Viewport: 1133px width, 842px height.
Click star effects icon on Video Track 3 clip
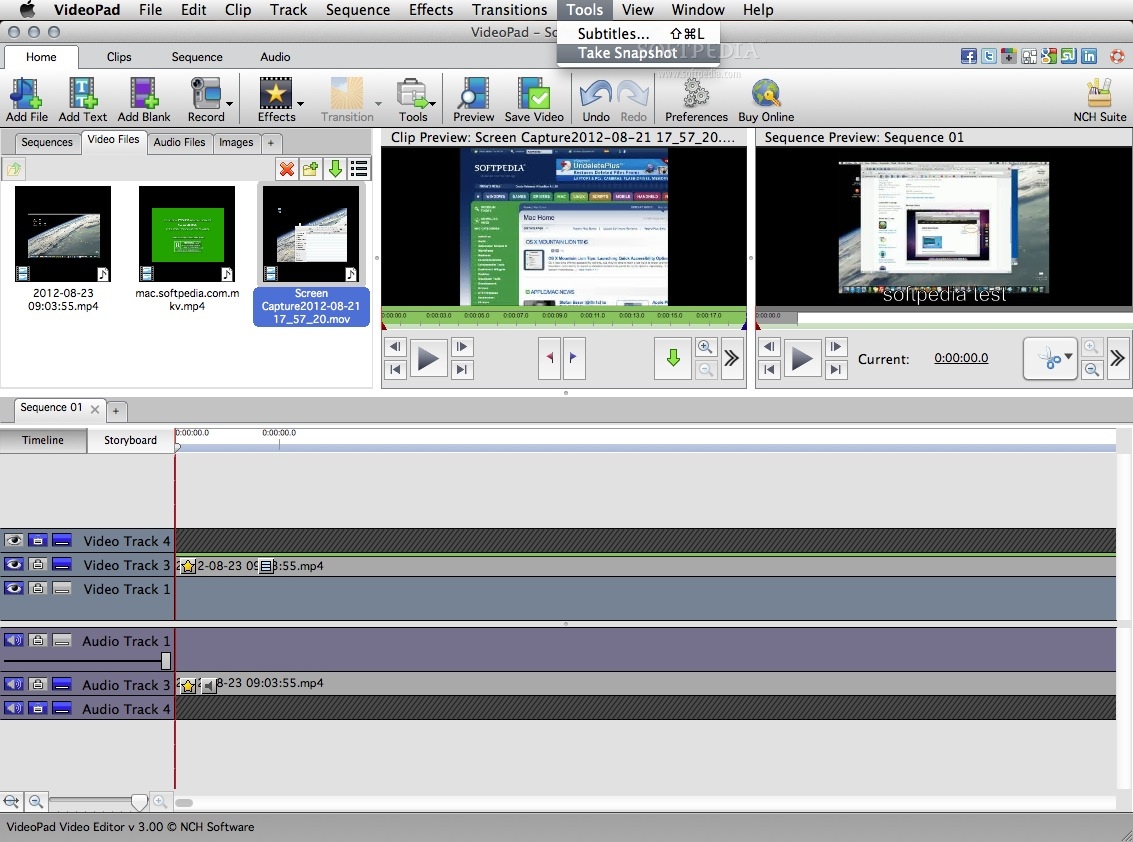coord(188,566)
